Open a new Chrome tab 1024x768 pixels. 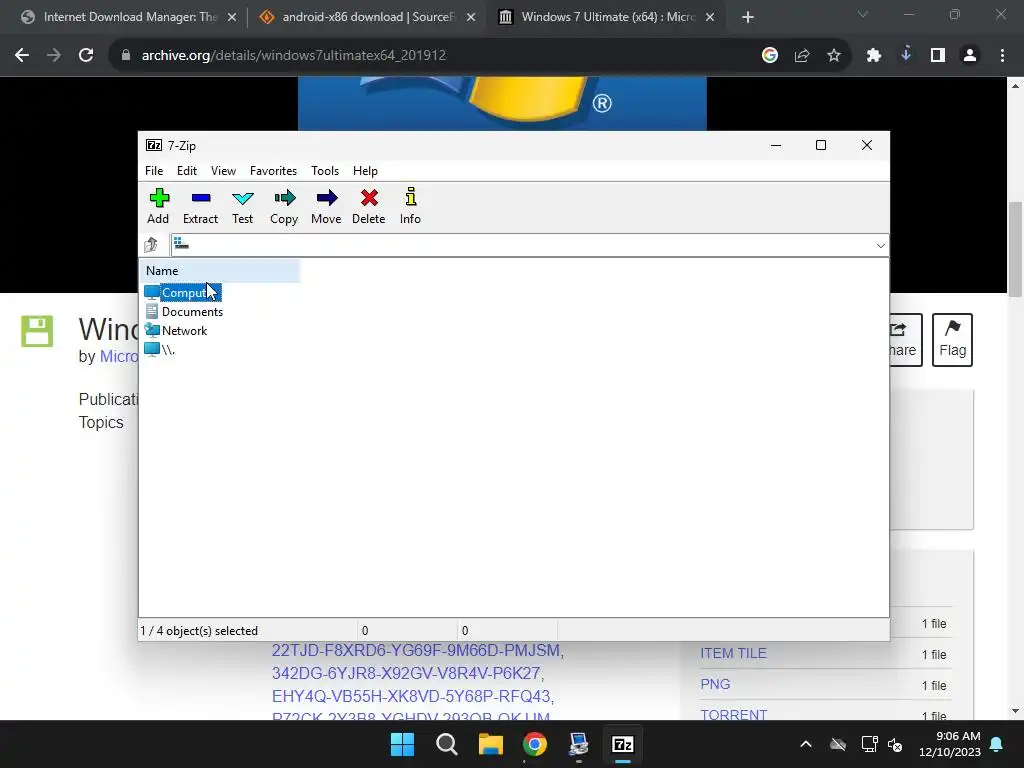pos(748,17)
